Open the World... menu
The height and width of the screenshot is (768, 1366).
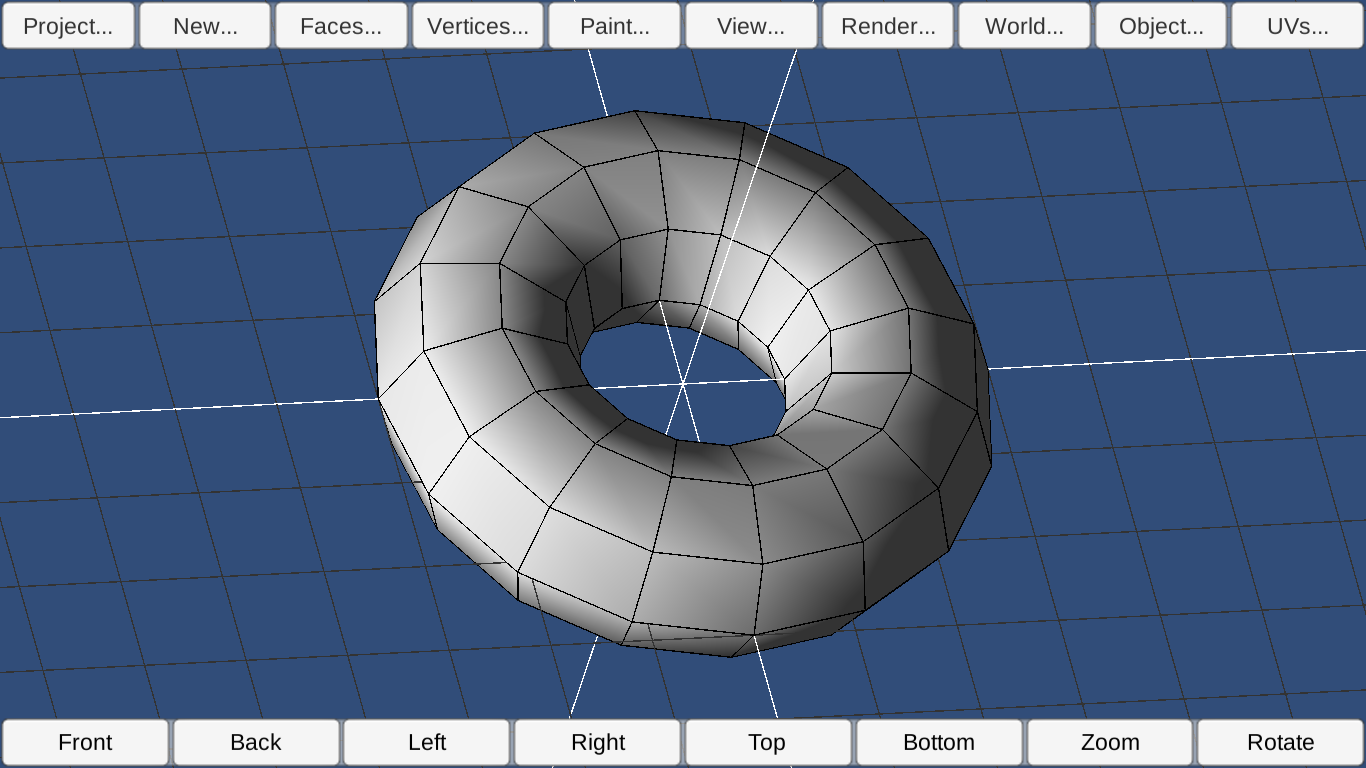(1024, 26)
